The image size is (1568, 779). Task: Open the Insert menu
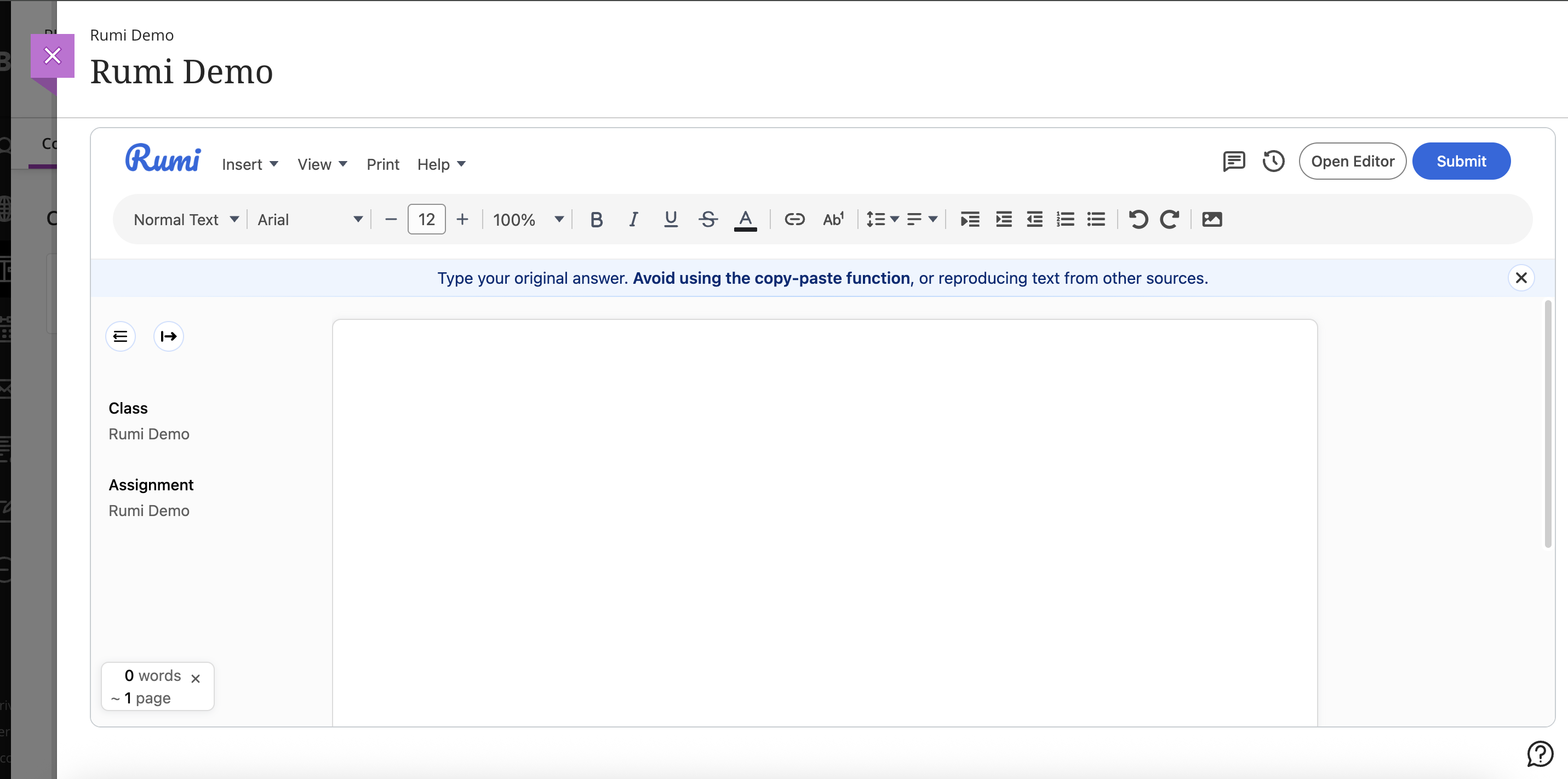(250, 164)
